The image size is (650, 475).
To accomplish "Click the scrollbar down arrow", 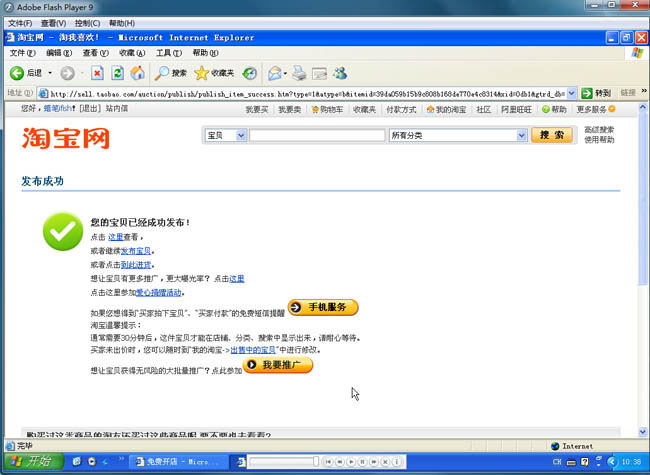I will pyautogui.click(x=643, y=432).
